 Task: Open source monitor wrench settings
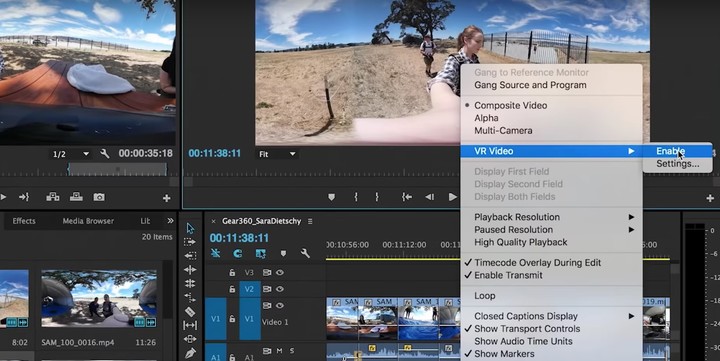105,153
